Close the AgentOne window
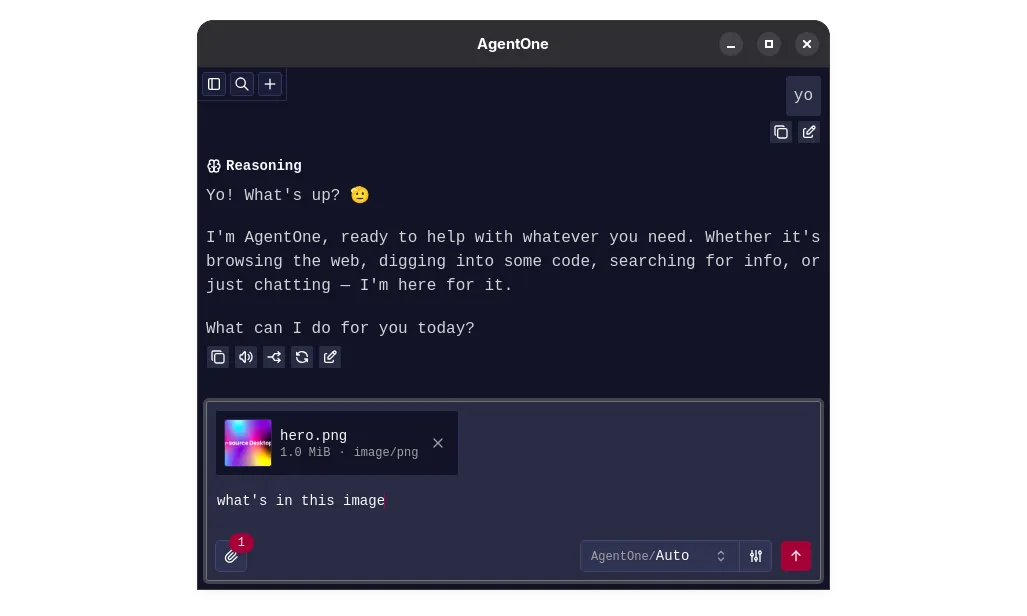Viewport: 1027px width, 616px height. (807, 44)
